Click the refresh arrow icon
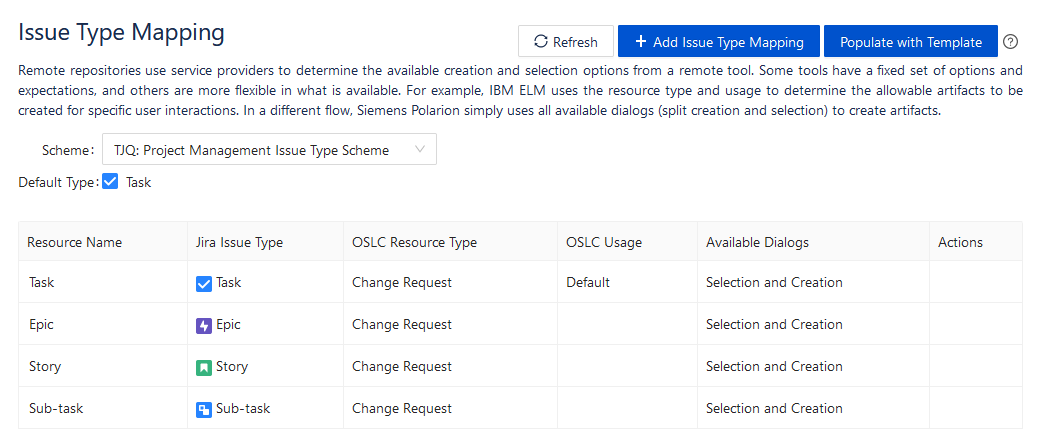 click(541, 42)
